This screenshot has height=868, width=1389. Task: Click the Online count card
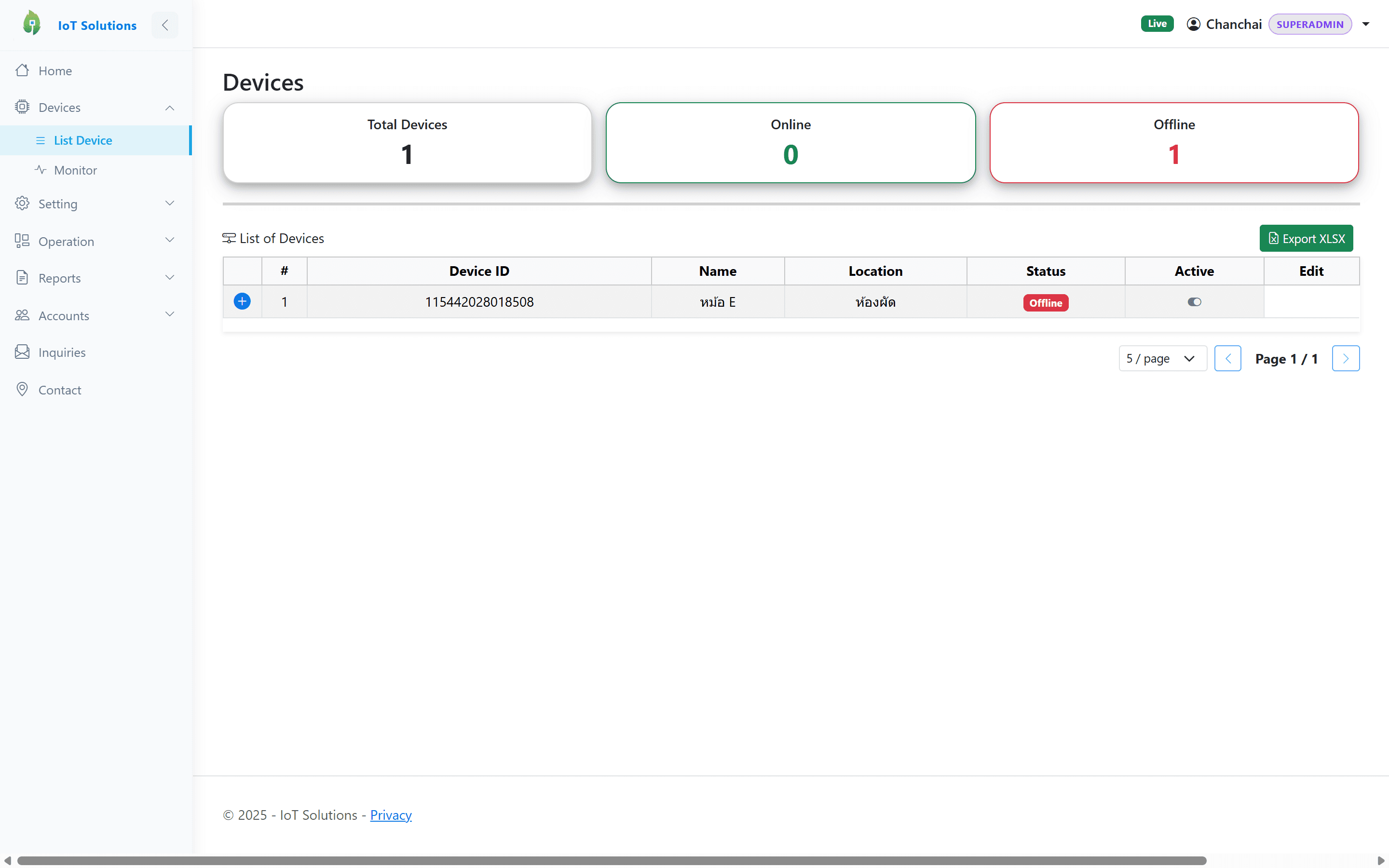tap(790, 143)
